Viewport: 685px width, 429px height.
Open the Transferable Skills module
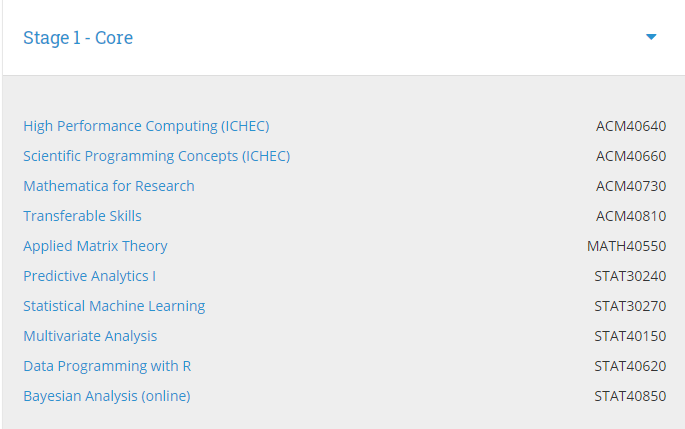point(82,216)
